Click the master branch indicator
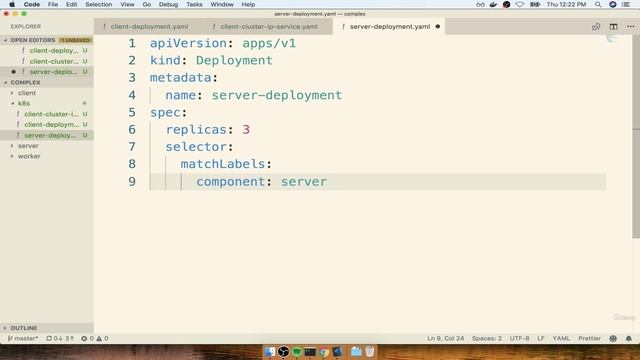 click(23, 338)
